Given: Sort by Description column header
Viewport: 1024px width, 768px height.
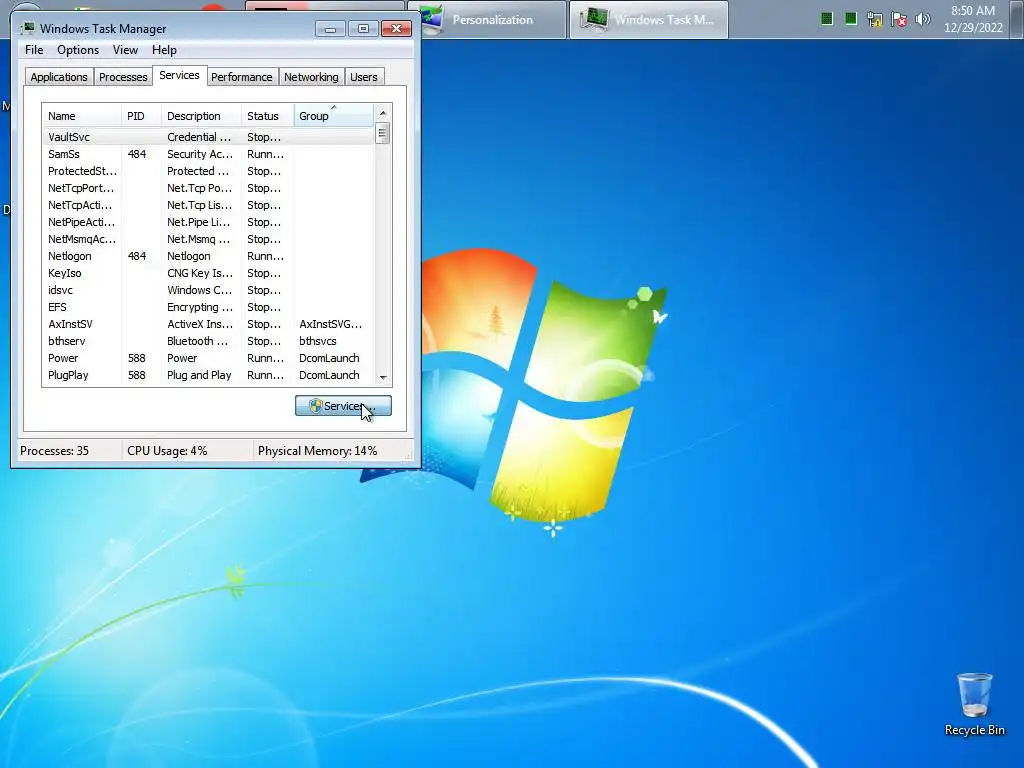Looking at the screenshot, I should coord(201,116).
